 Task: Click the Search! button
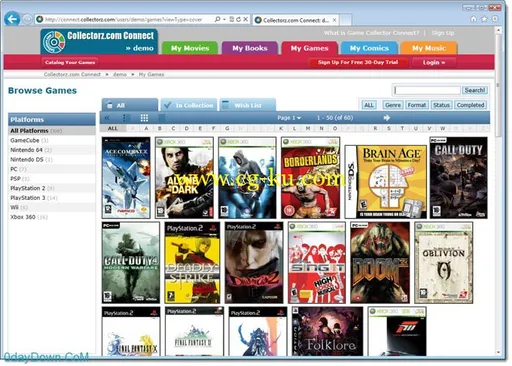[475, 90]
